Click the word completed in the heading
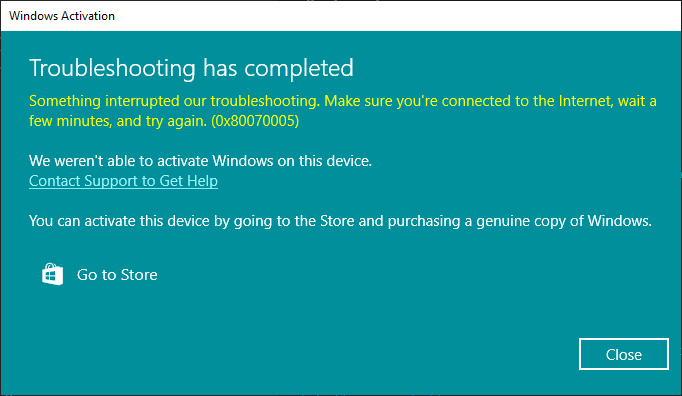Viewport: 682px width, 396px height. pyautogui.click(x=299, y=68)
